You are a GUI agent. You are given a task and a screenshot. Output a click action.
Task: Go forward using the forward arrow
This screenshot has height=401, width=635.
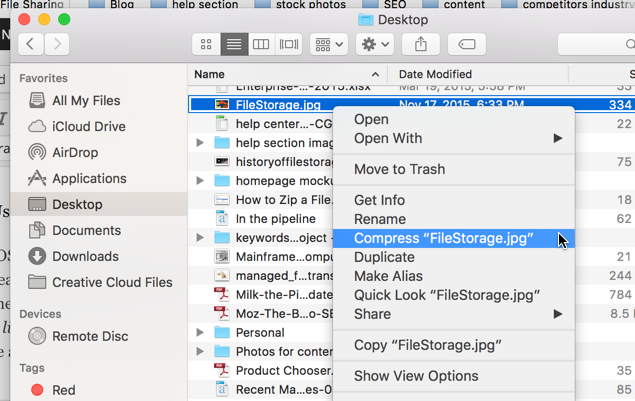[x=57, y=44]
